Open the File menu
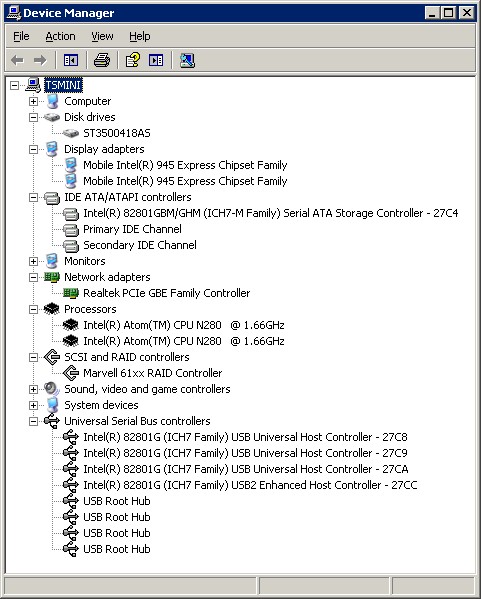Screen dimensions: 481x599 click(x=21, y=36)
